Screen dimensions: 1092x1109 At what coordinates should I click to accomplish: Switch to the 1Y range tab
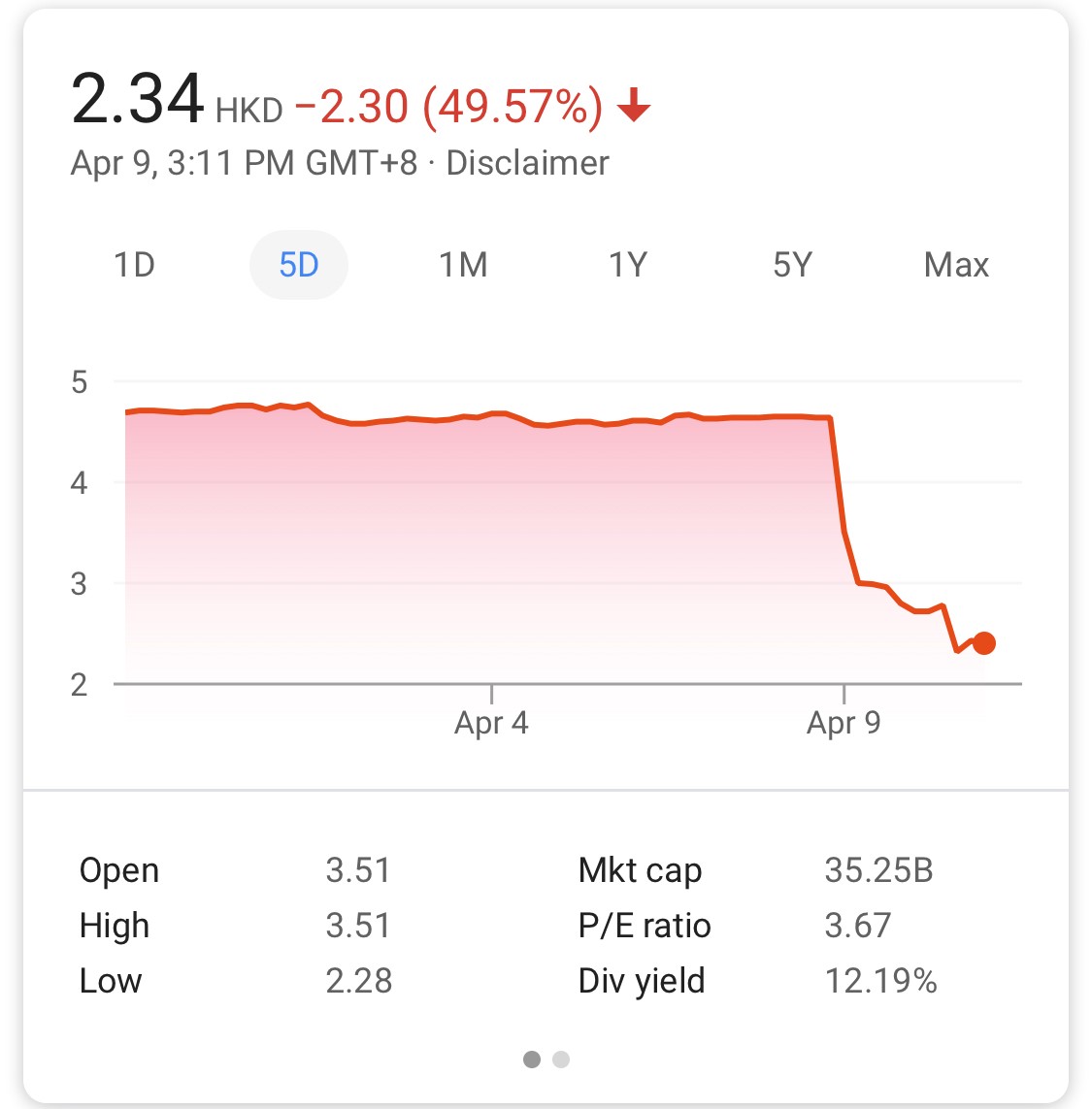(x=628, y=265)
